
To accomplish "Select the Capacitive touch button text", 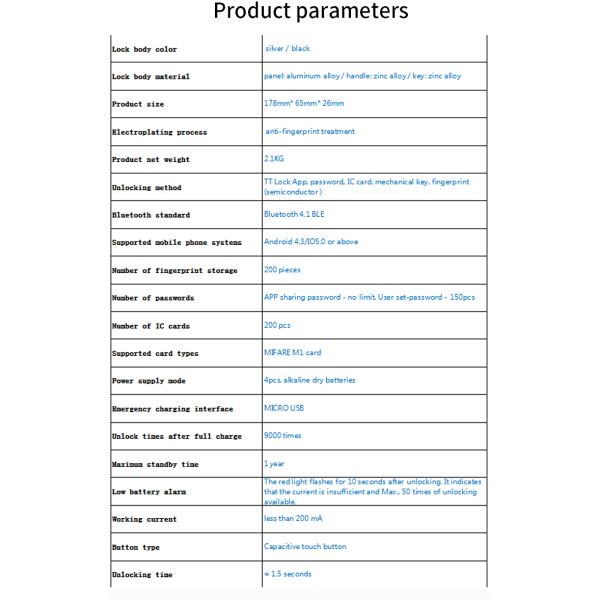I will 305,546.
